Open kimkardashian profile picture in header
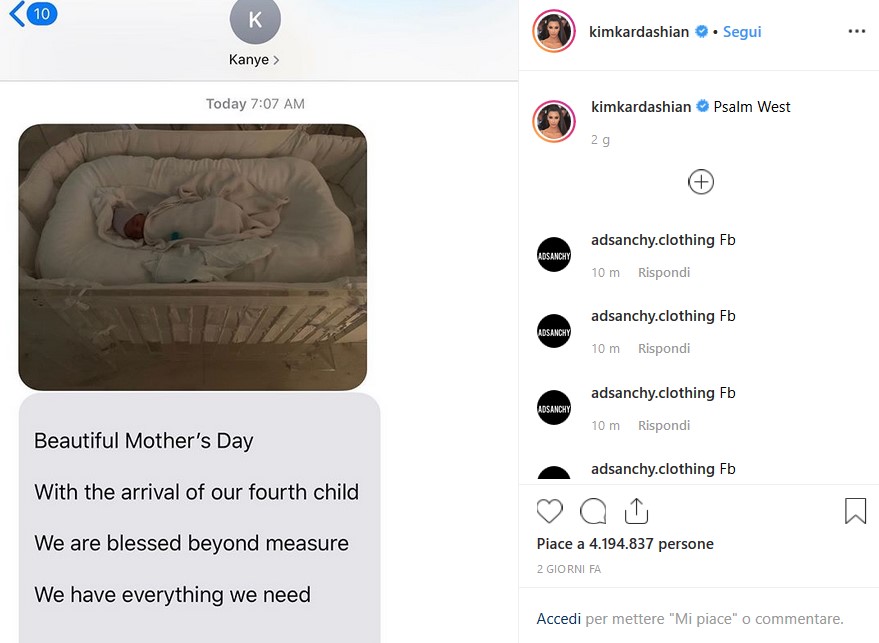 (554, 32)
